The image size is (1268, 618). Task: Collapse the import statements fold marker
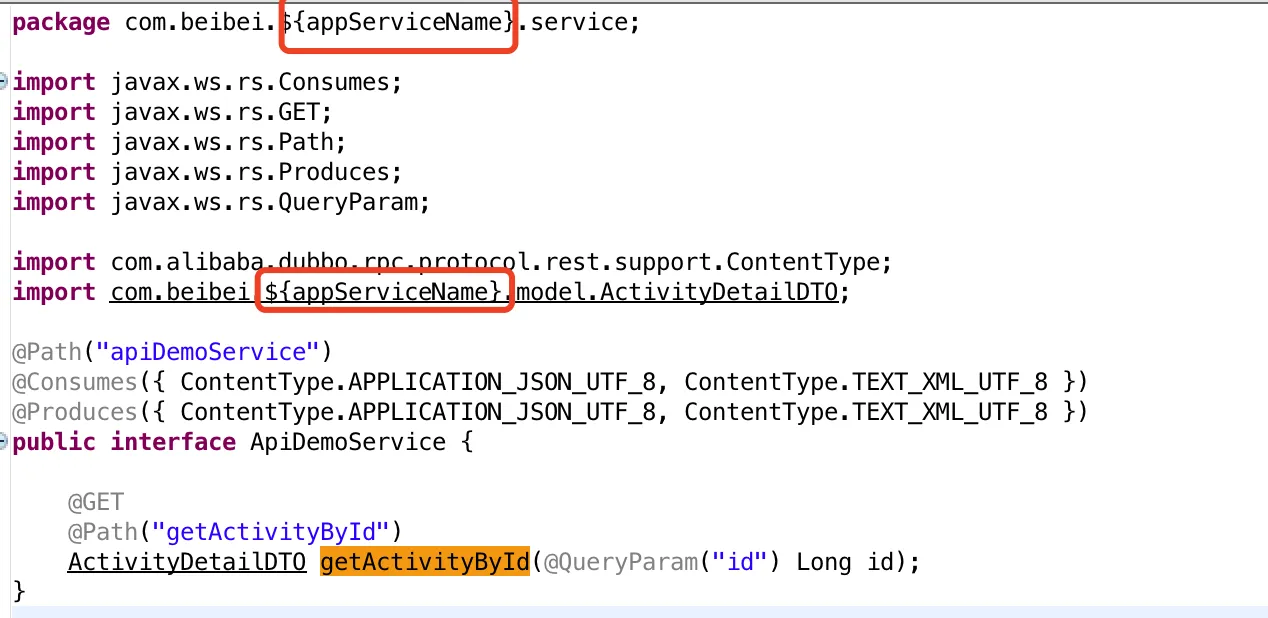(4, 82)
